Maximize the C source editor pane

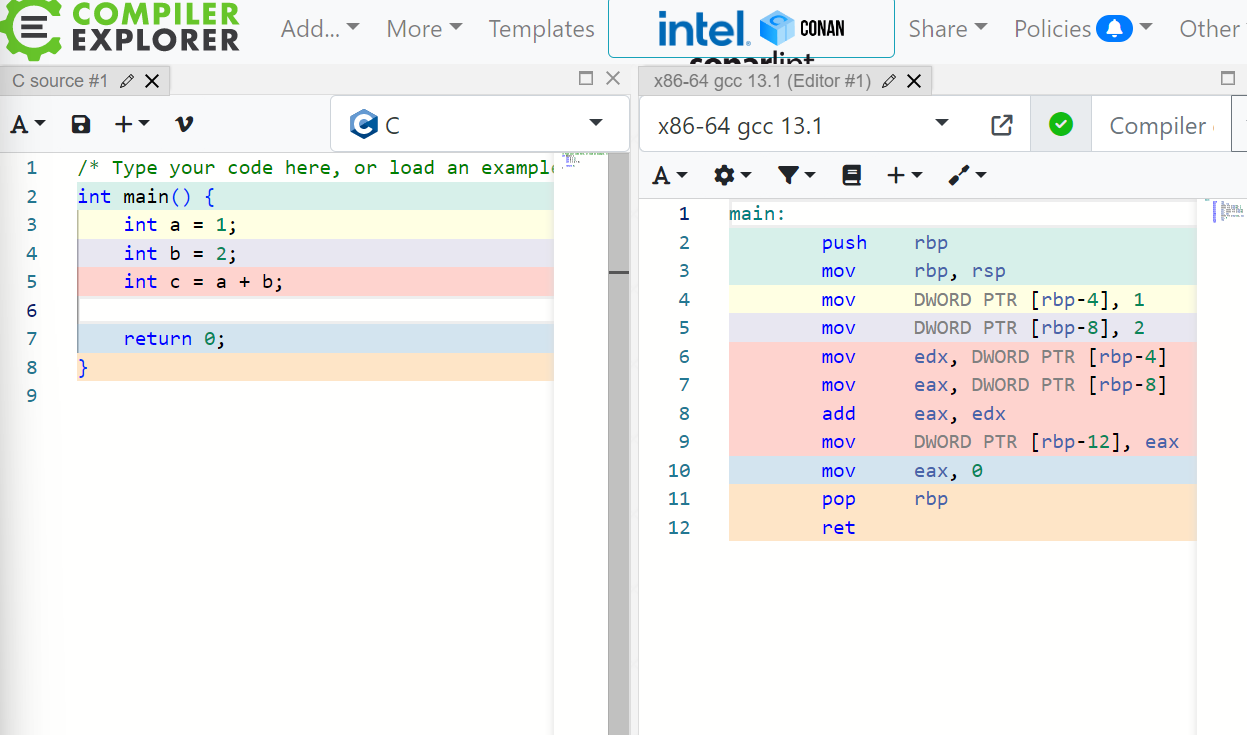coord(586,79)
